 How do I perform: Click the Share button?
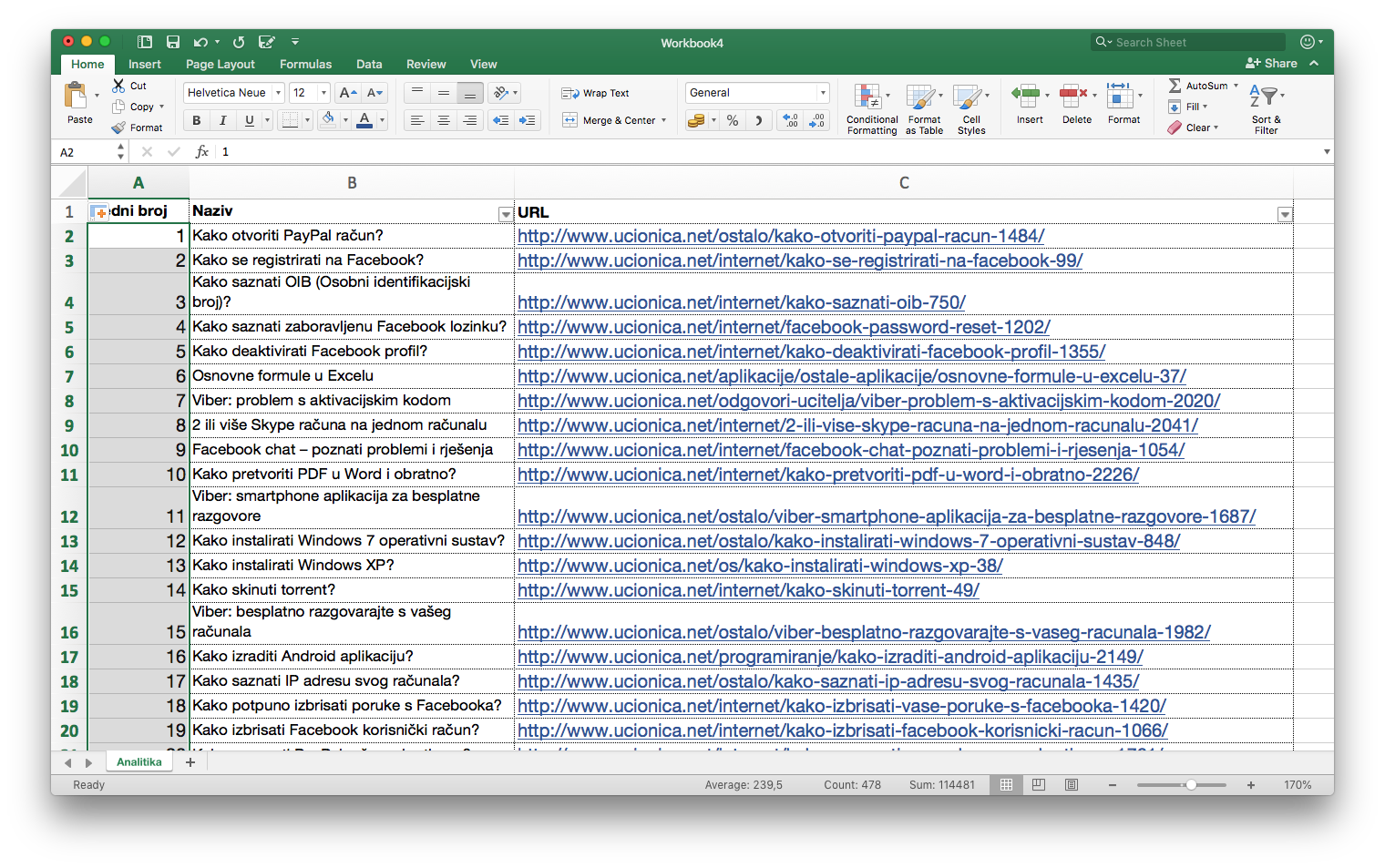(x=1271, y=64)
